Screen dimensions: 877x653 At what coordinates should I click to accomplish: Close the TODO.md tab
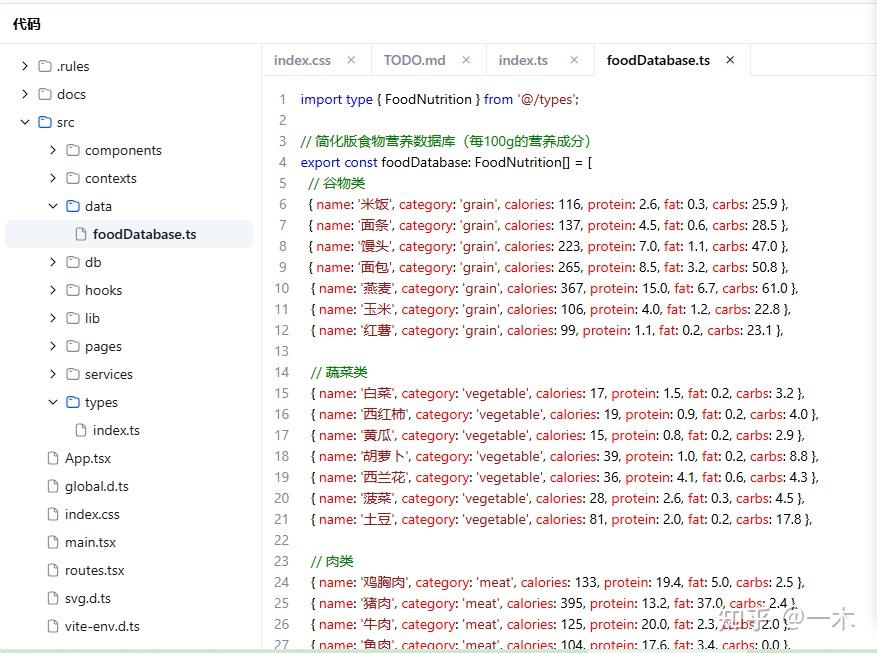point(465,60)
